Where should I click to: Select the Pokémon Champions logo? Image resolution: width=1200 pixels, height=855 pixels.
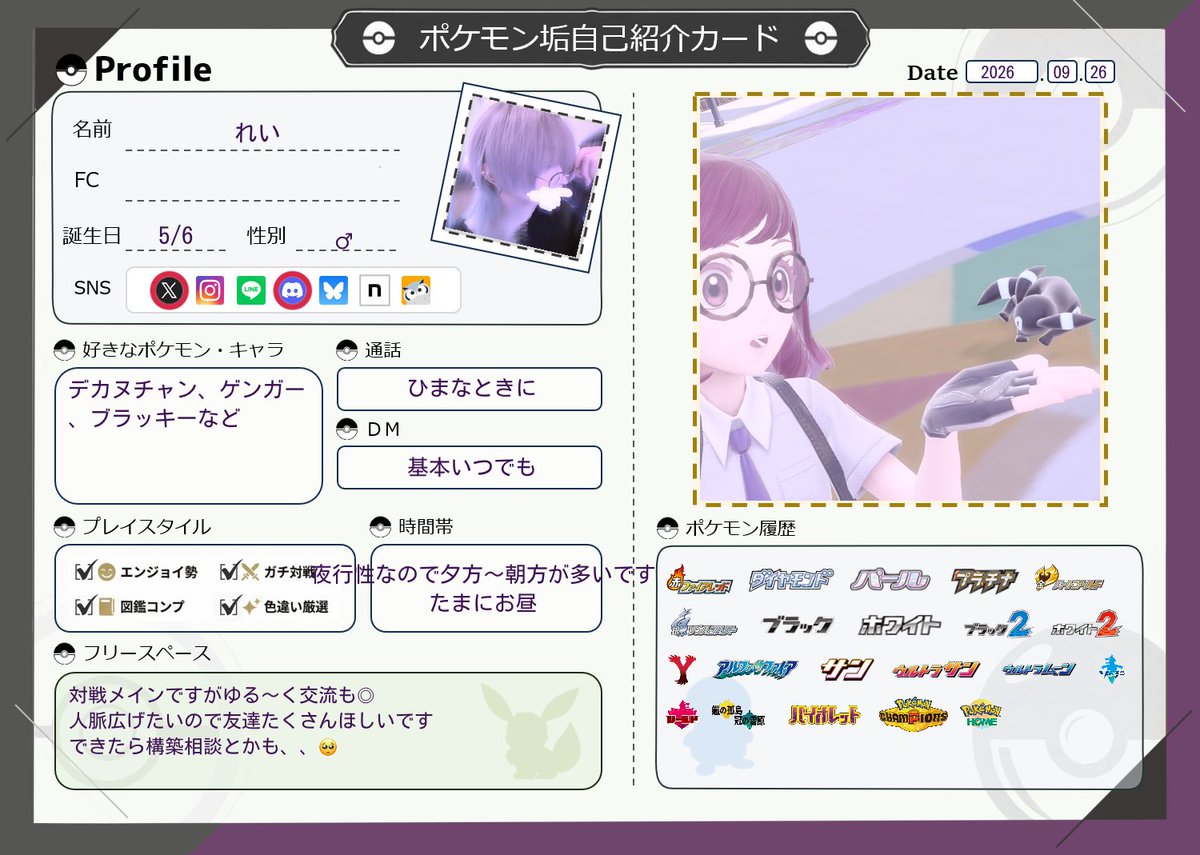[913, 715]
